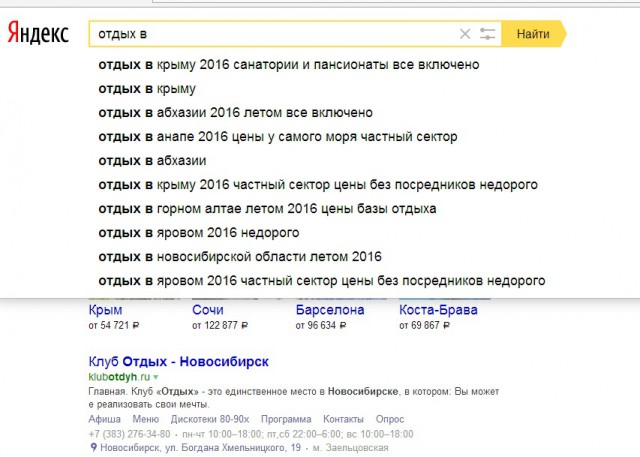Open the Дискотеки 80-90х sitelink

point(210,419)
